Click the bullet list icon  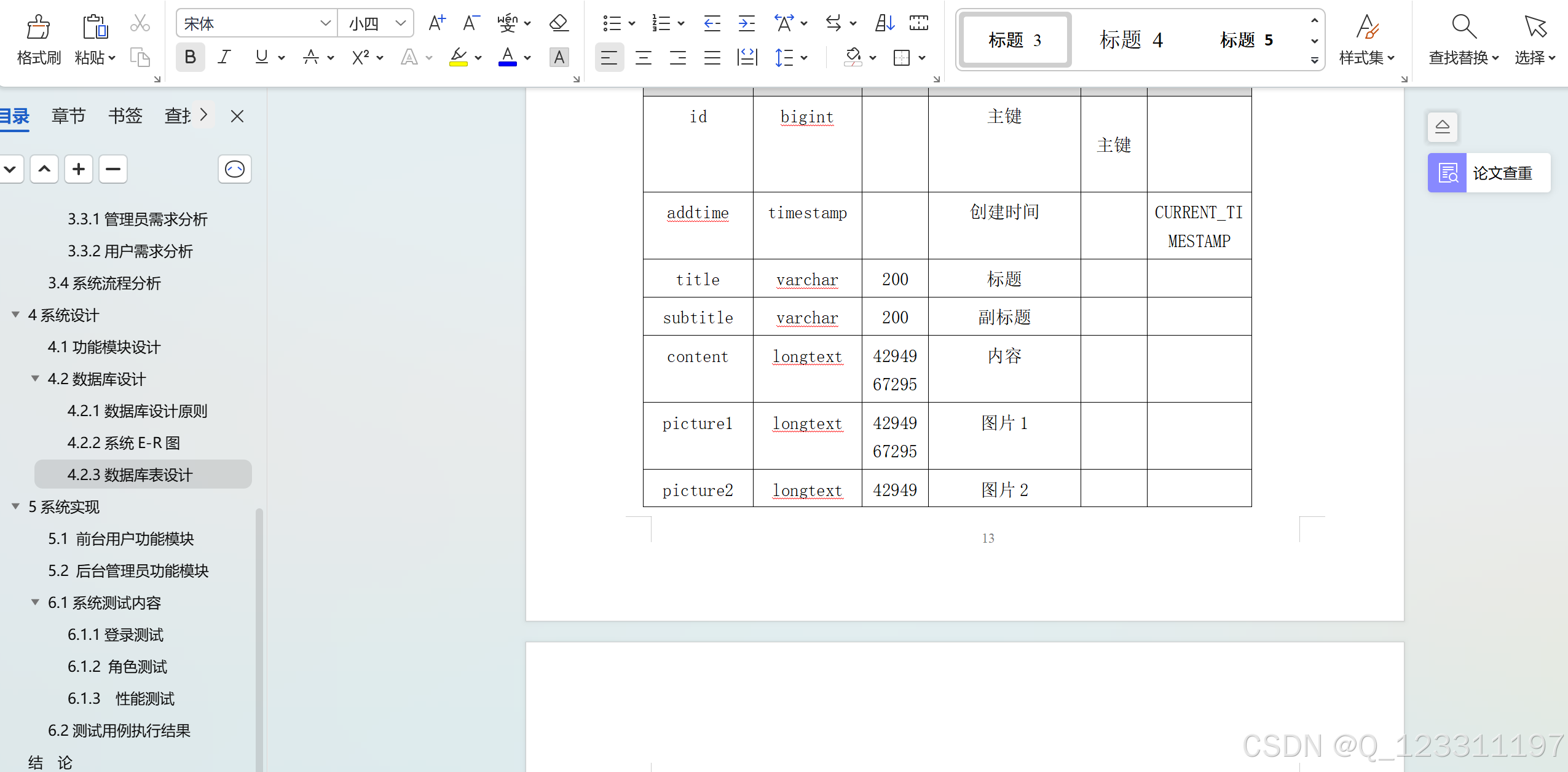pos(612,23)
